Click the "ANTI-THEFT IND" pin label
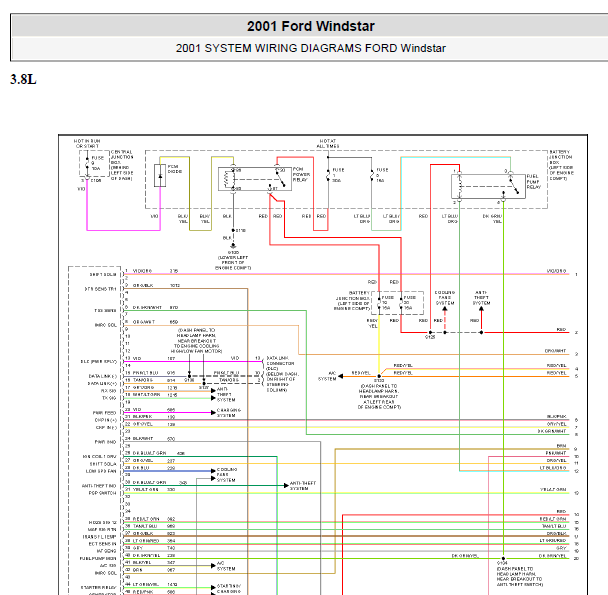The image size is (608, 595). coord(99,486)
